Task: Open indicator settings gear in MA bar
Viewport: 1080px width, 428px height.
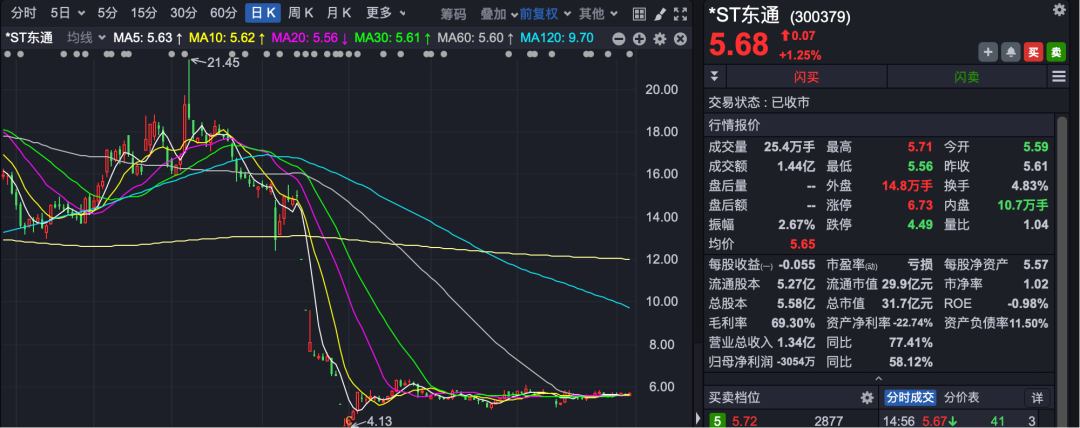Action: click(x=659, y=38)
